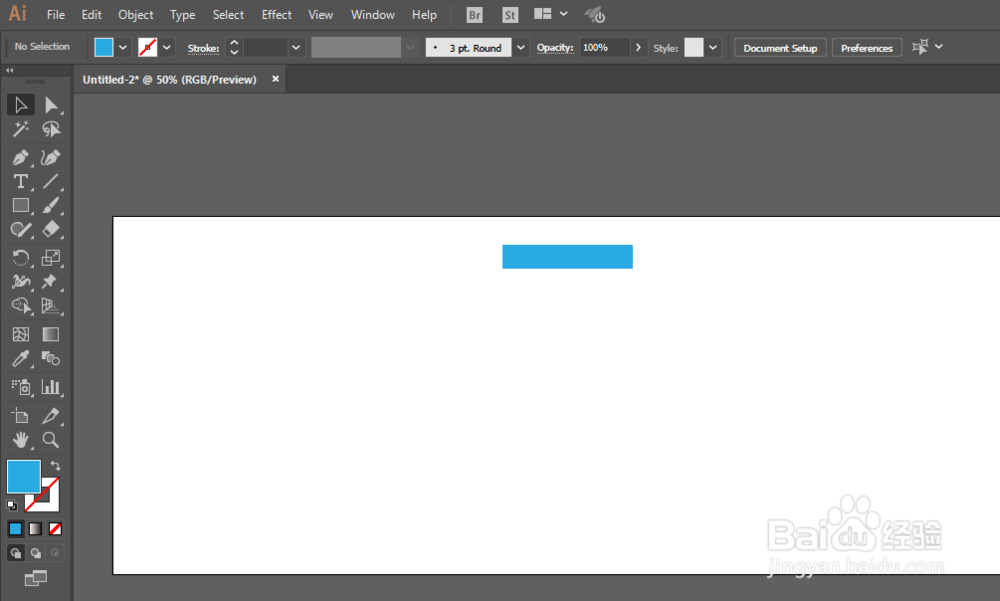Select the Direct Selection tool
The height and width of the screenshot is (601, 1000).
pyautogui.click(x=51, y=105)
